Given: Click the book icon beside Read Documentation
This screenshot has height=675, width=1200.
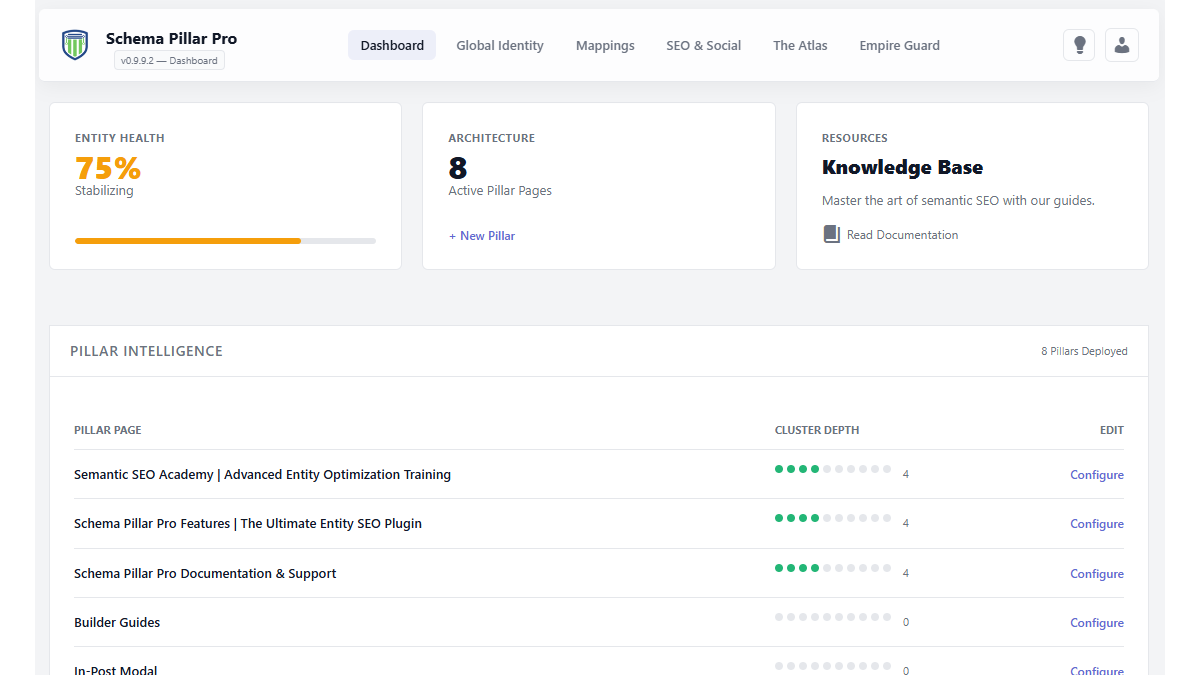Looking at the screenshot, I should pyautogui.click(x=831, y=233).
